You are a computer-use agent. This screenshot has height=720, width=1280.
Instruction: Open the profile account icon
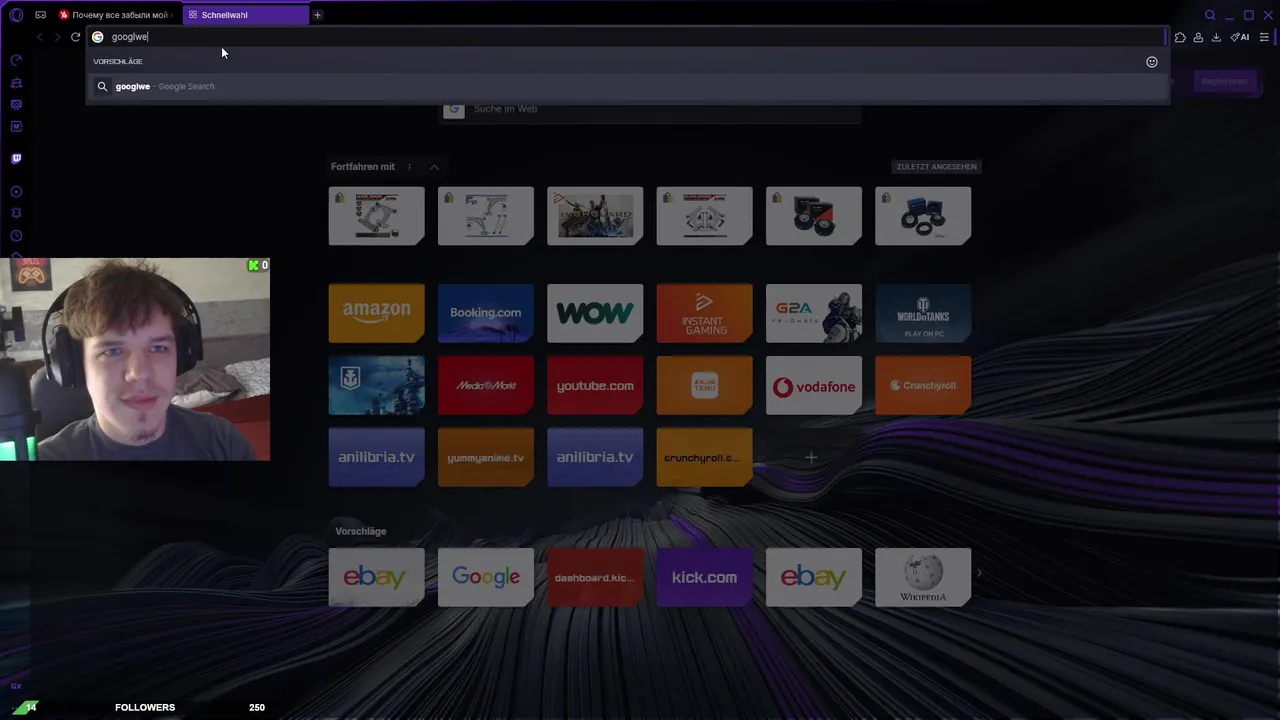(x=1198, y=37)
